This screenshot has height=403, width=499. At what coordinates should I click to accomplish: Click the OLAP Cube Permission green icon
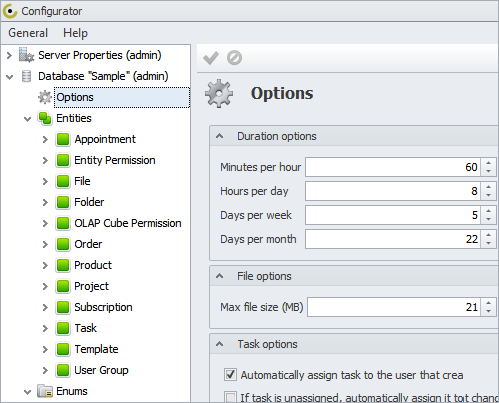coord(63,223)
